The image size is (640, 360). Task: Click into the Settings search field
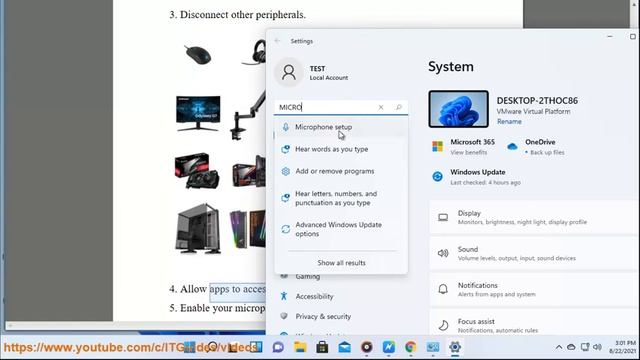327,107
